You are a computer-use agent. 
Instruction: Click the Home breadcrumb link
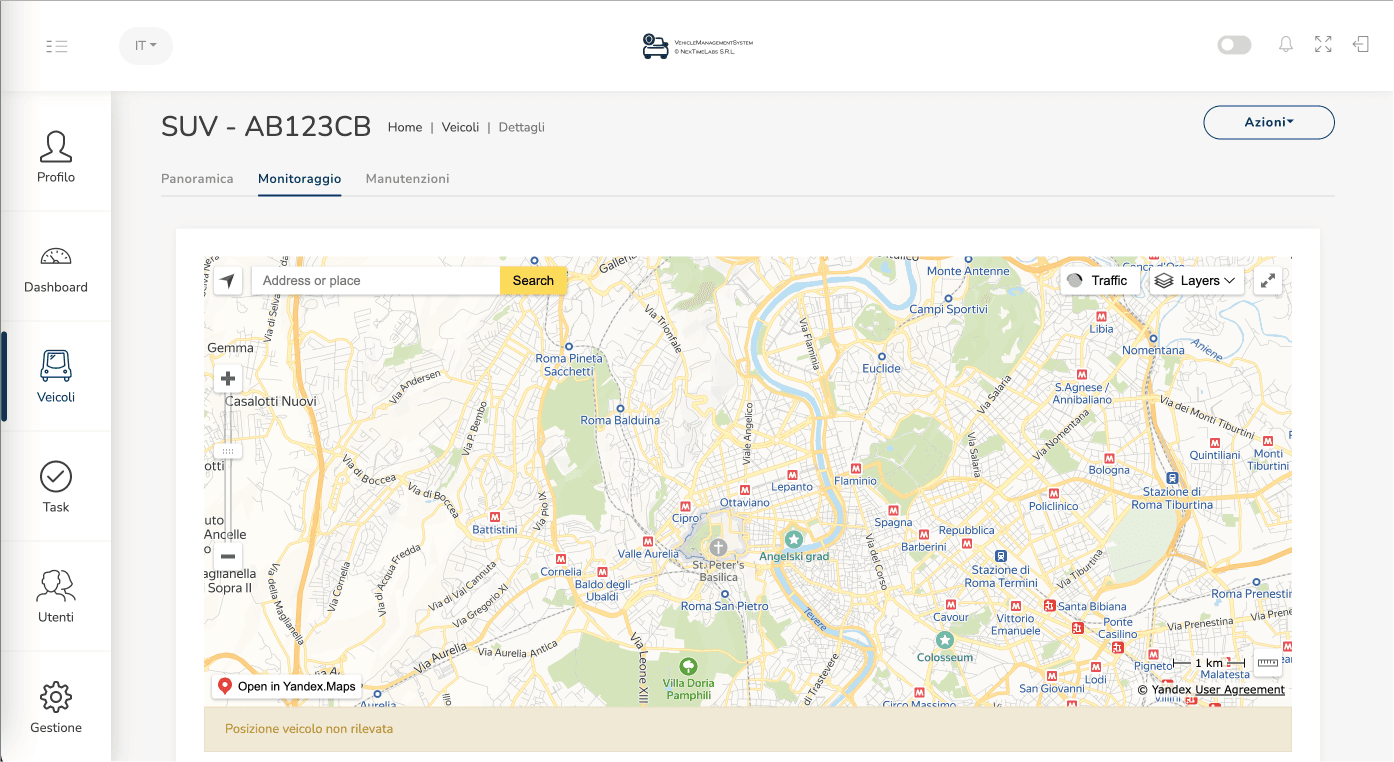[405, 127]
